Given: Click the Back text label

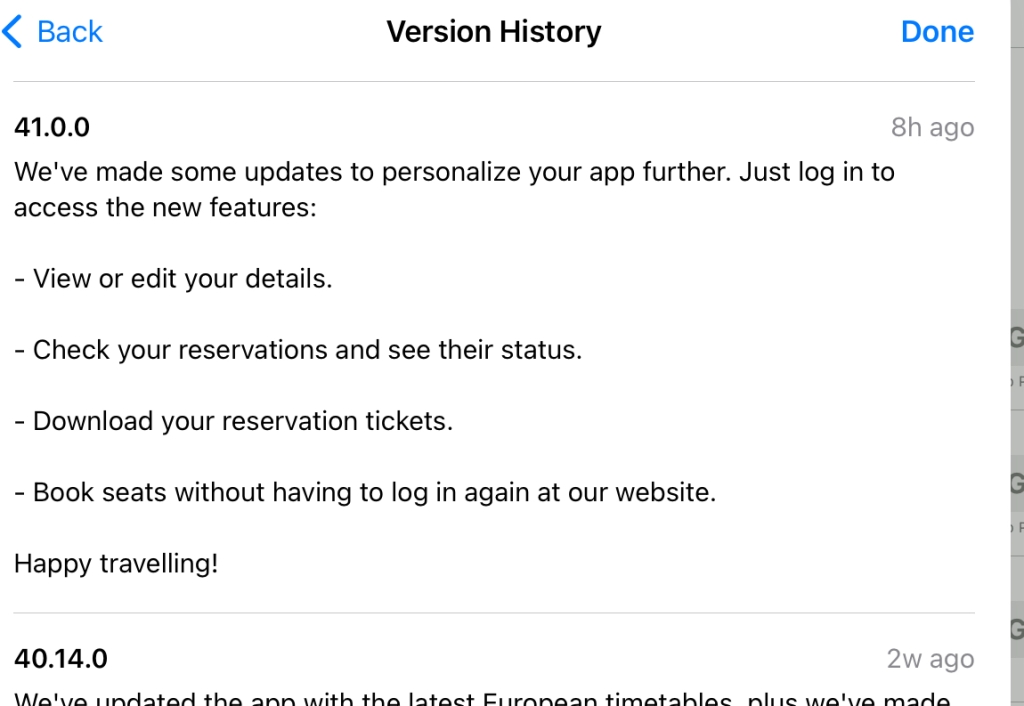Looking at the screenshot, I should point(70,31).
